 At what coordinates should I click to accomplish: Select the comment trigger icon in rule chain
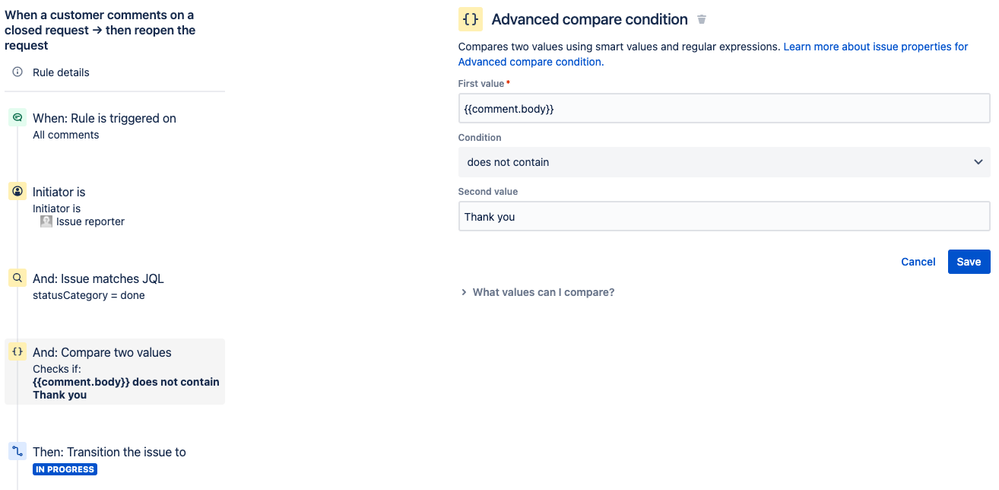pyautogui.click(x=17, y=118)
